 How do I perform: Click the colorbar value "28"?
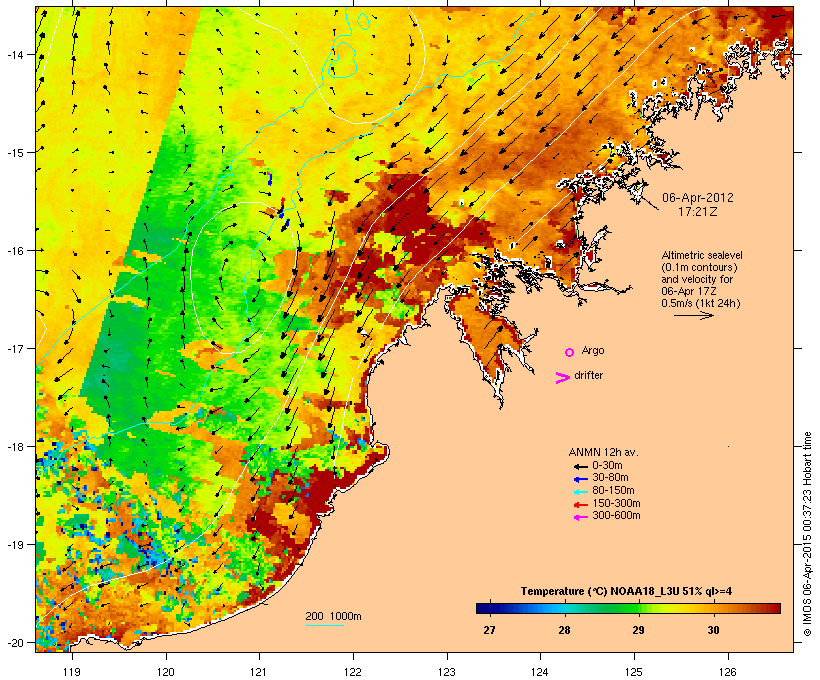click(564, 630)
